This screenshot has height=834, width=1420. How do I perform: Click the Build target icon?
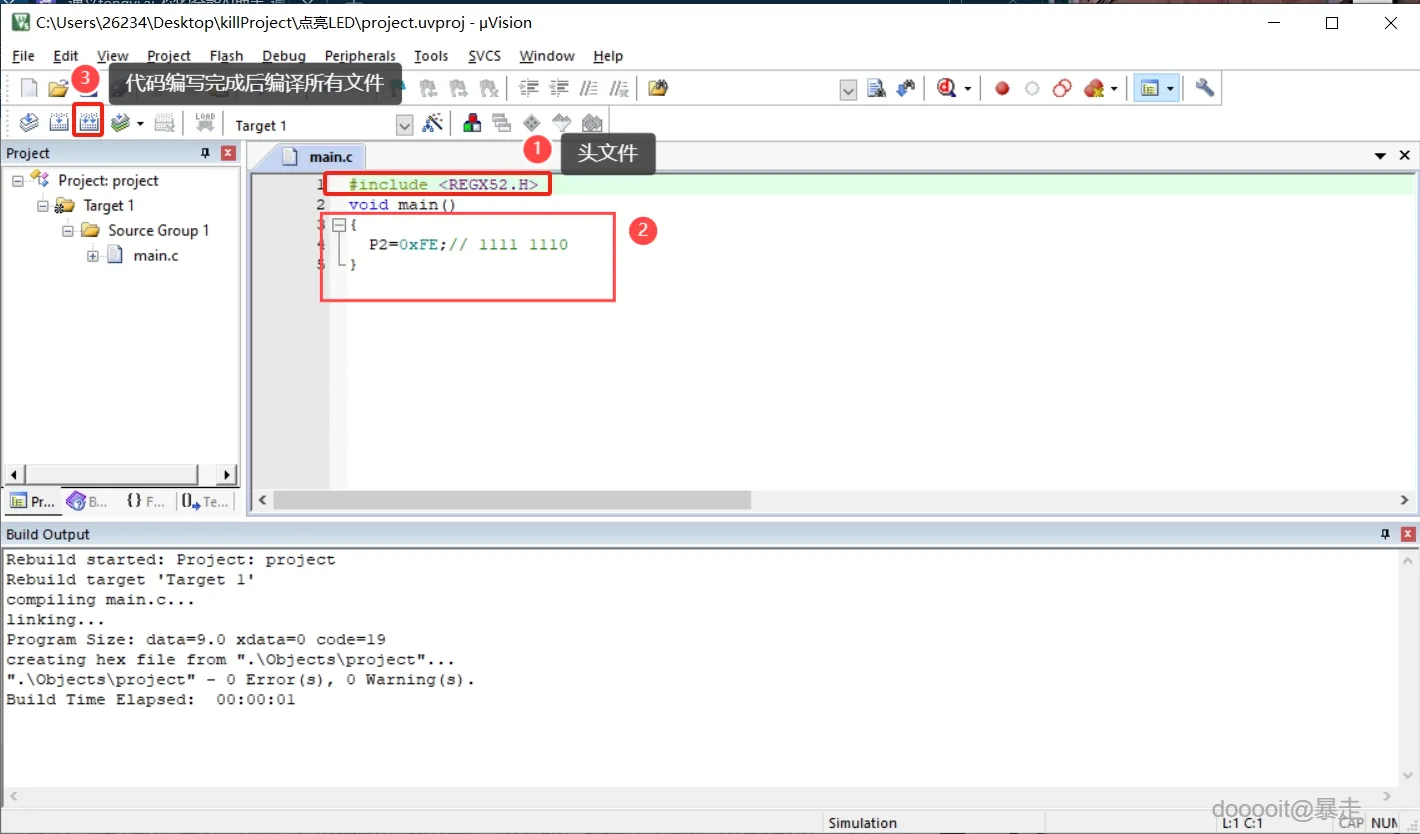[59, 123]
